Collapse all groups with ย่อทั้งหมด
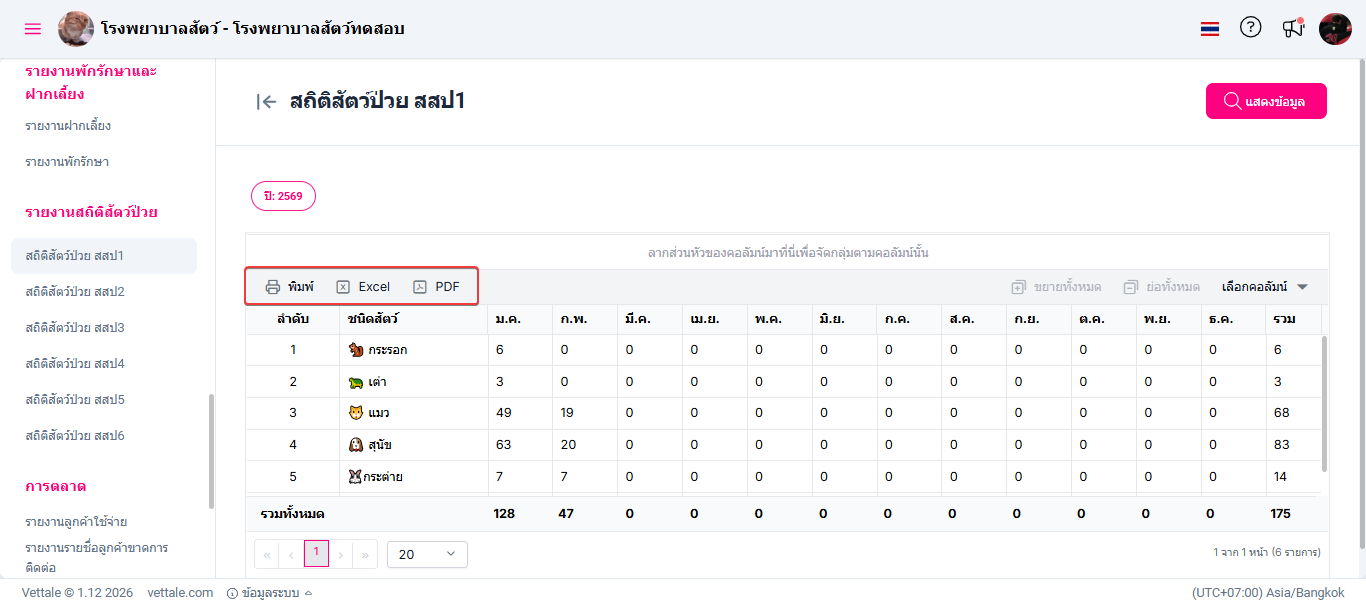The width and height of the screenshot is (1366, 607). click(x=1161, y=287)
